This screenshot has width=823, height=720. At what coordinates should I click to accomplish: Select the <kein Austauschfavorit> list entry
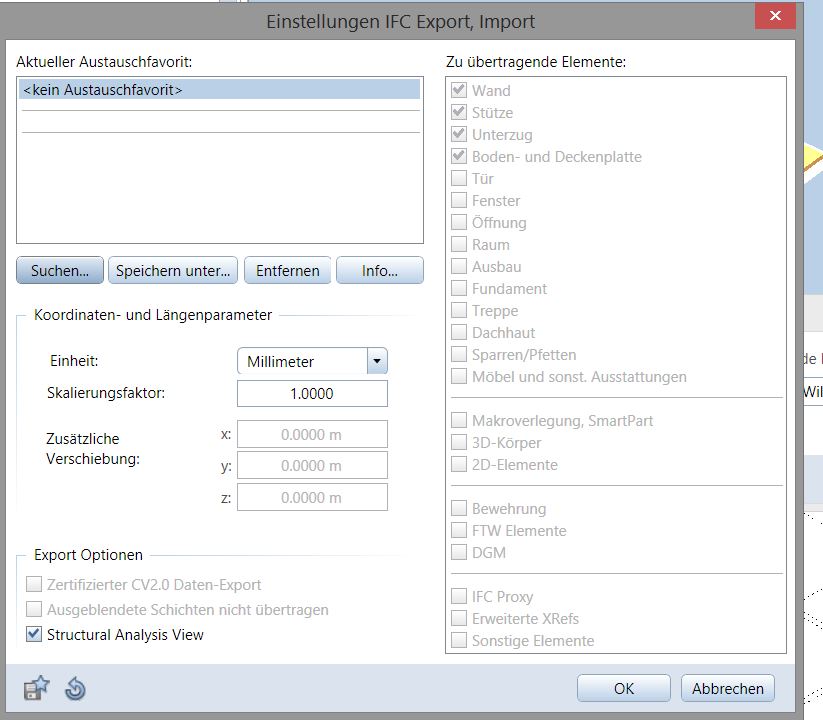click(218, 90)
